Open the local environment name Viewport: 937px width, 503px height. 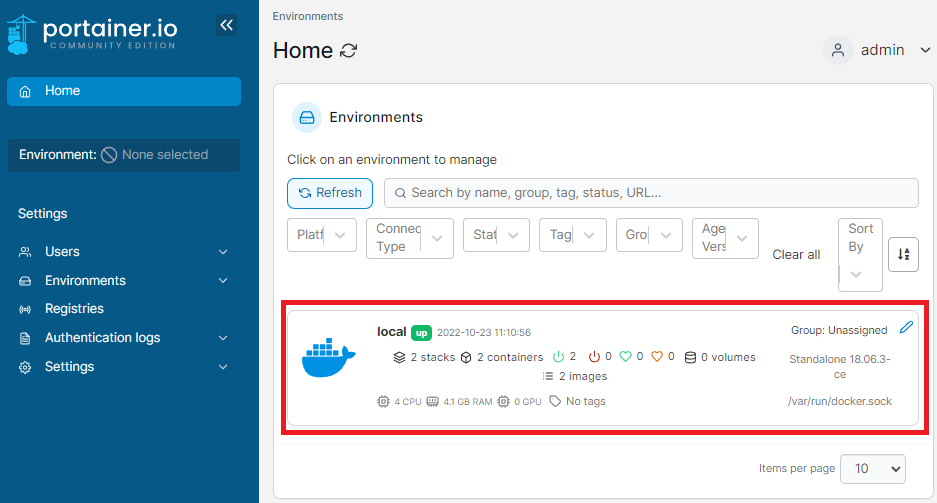point(391,332)
